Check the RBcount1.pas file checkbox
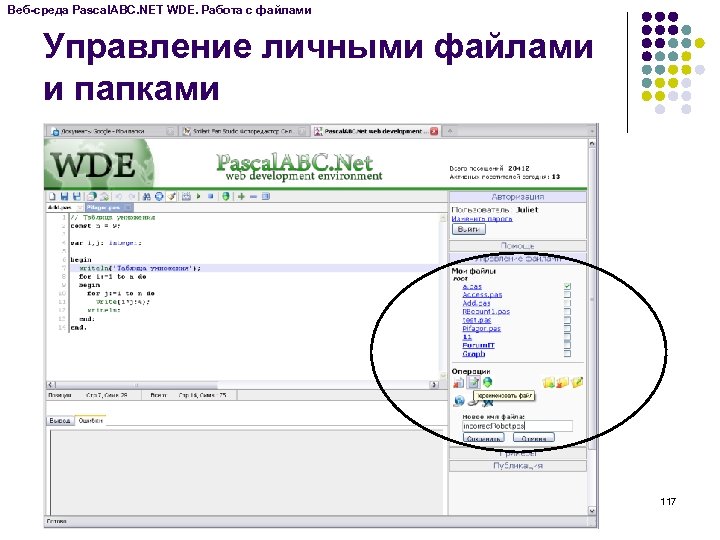Screen dimensions: 720x540 click(x=568, y=311)
